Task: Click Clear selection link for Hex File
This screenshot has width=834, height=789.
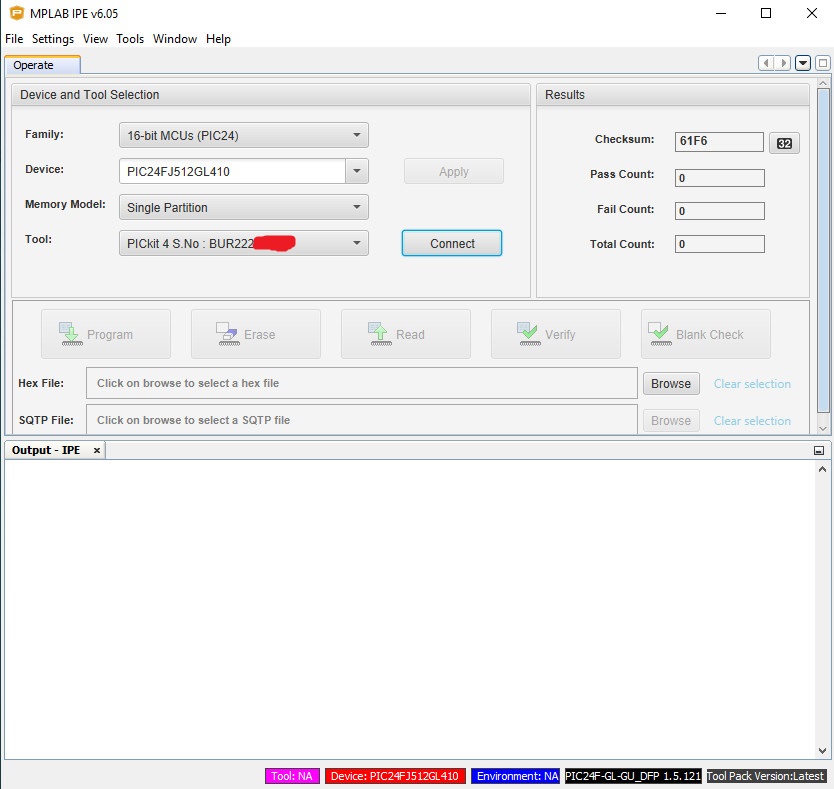Action: pos(752,384)
